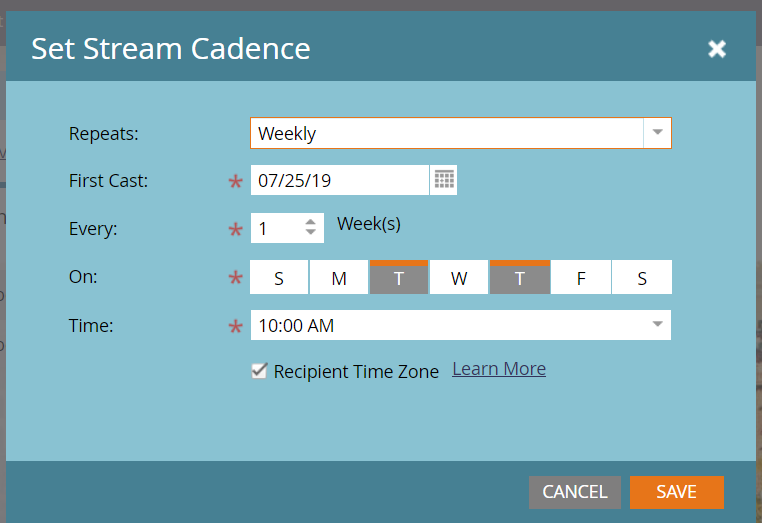Enable Wednesday day button
The height and width of the screenshot is (523, 762).
[x=459, y=278]
